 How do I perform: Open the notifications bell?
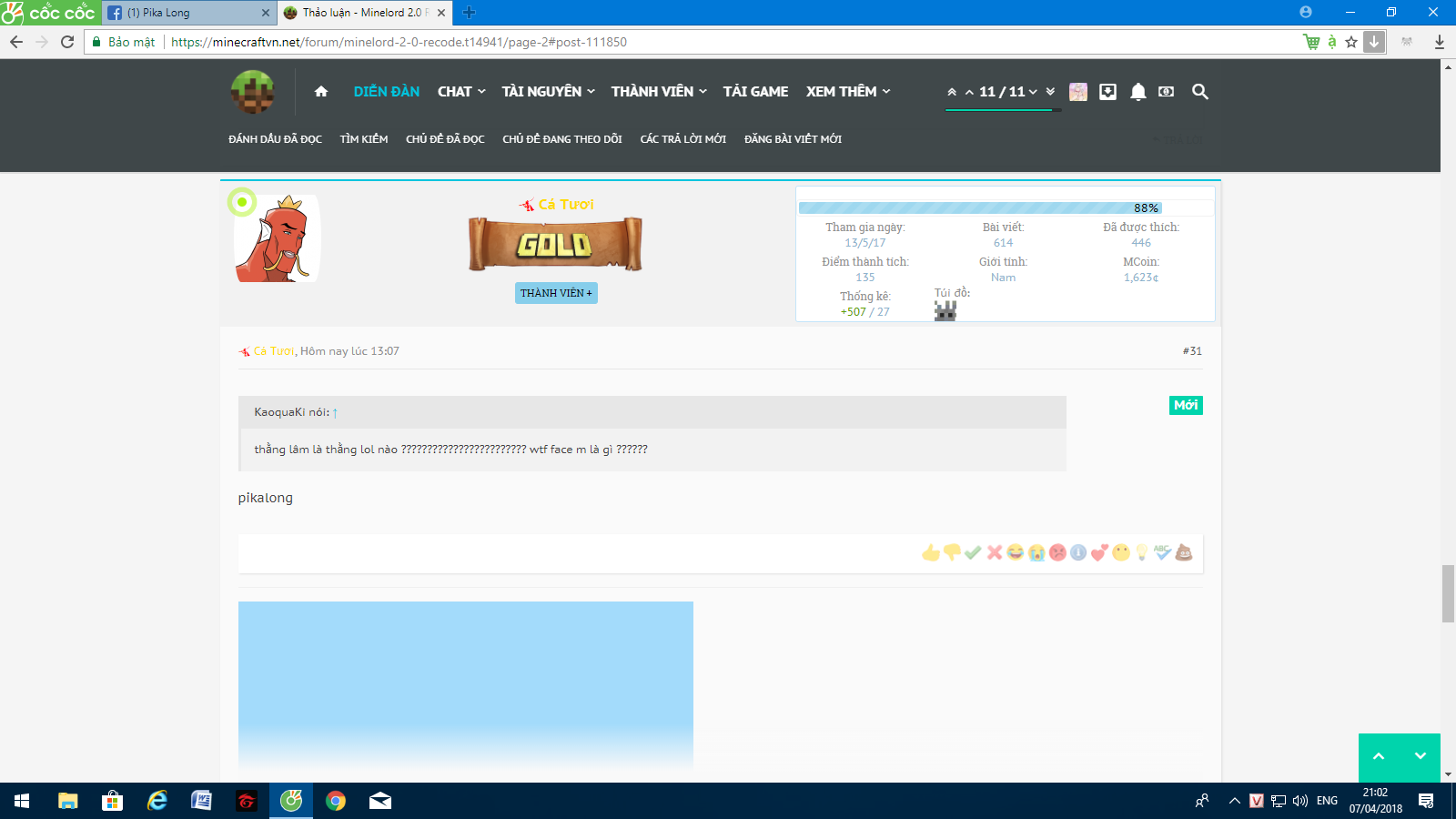1137,92
